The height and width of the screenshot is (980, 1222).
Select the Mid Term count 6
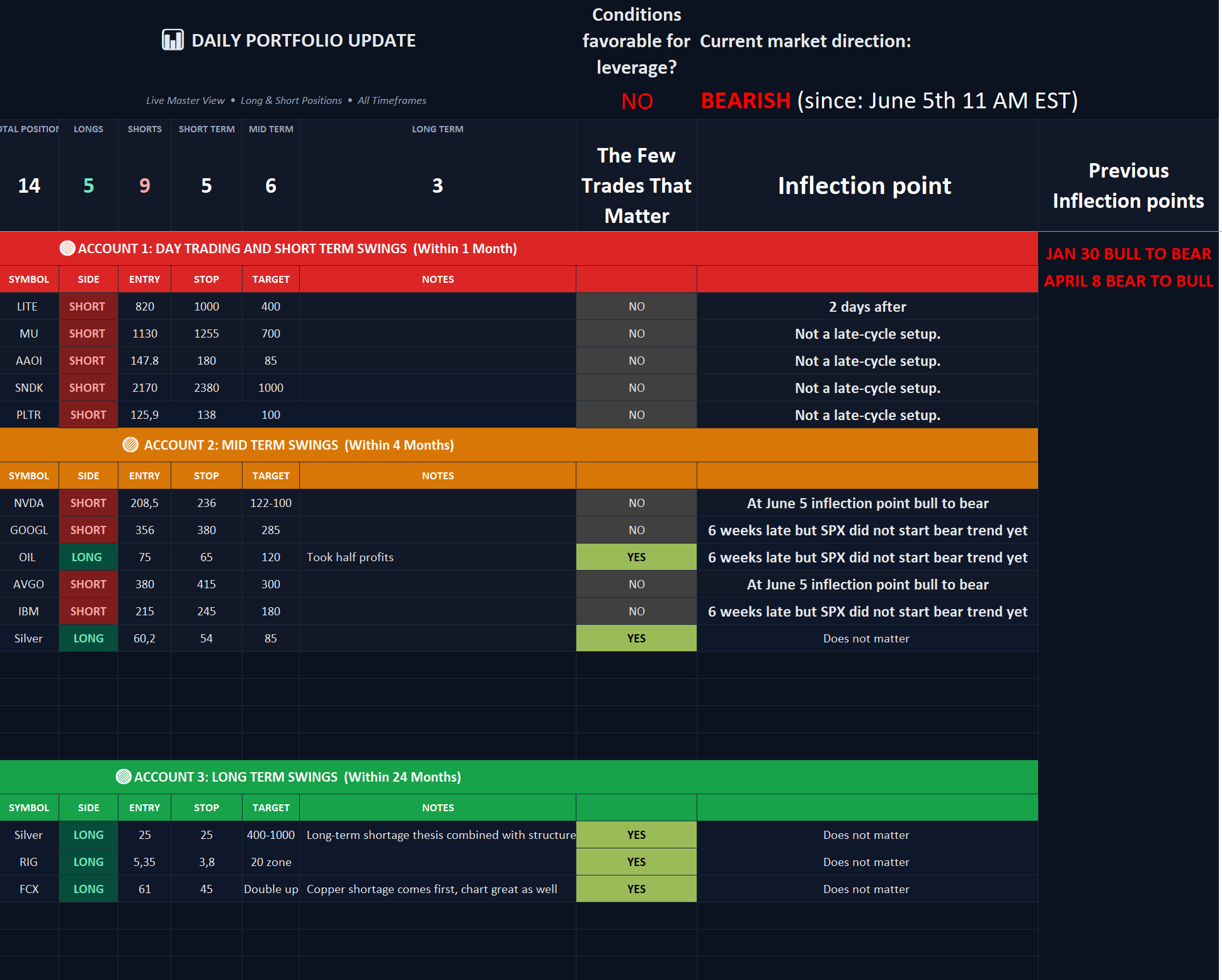[x=271, y=186]
